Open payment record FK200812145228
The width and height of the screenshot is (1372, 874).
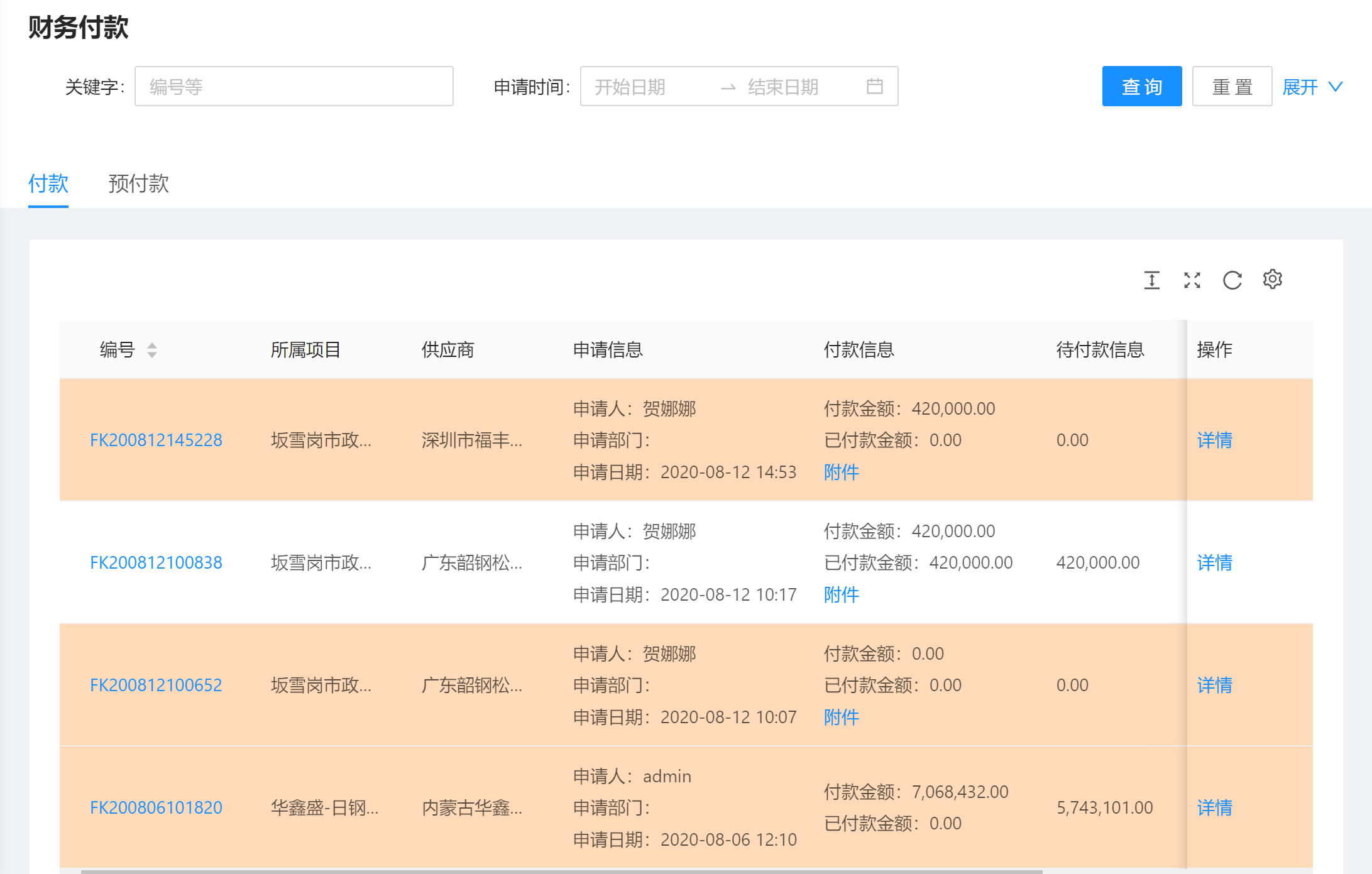click(156, 440)
